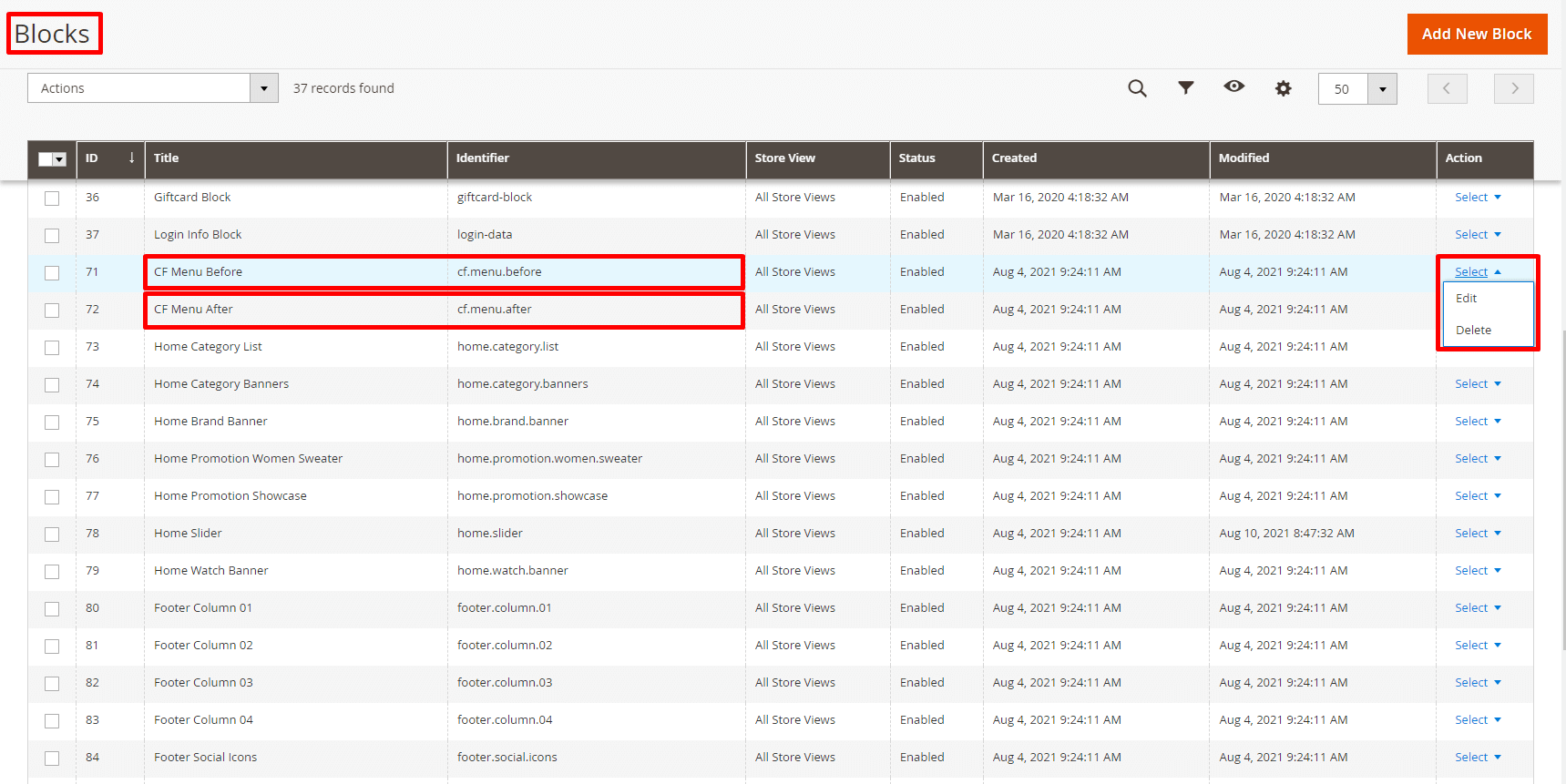Choose Delete from the open action menu
Image resolution: width=1566 pixels, height=784 pixels.
coord(1473,331)
